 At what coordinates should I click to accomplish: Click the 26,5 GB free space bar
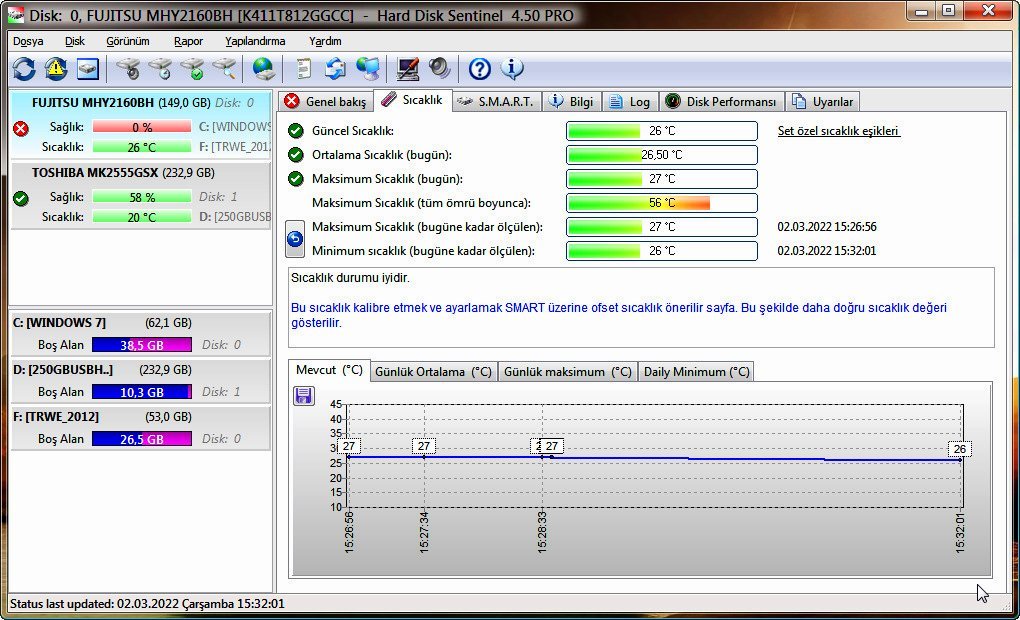pyautogui.click(x=142, y=438)
